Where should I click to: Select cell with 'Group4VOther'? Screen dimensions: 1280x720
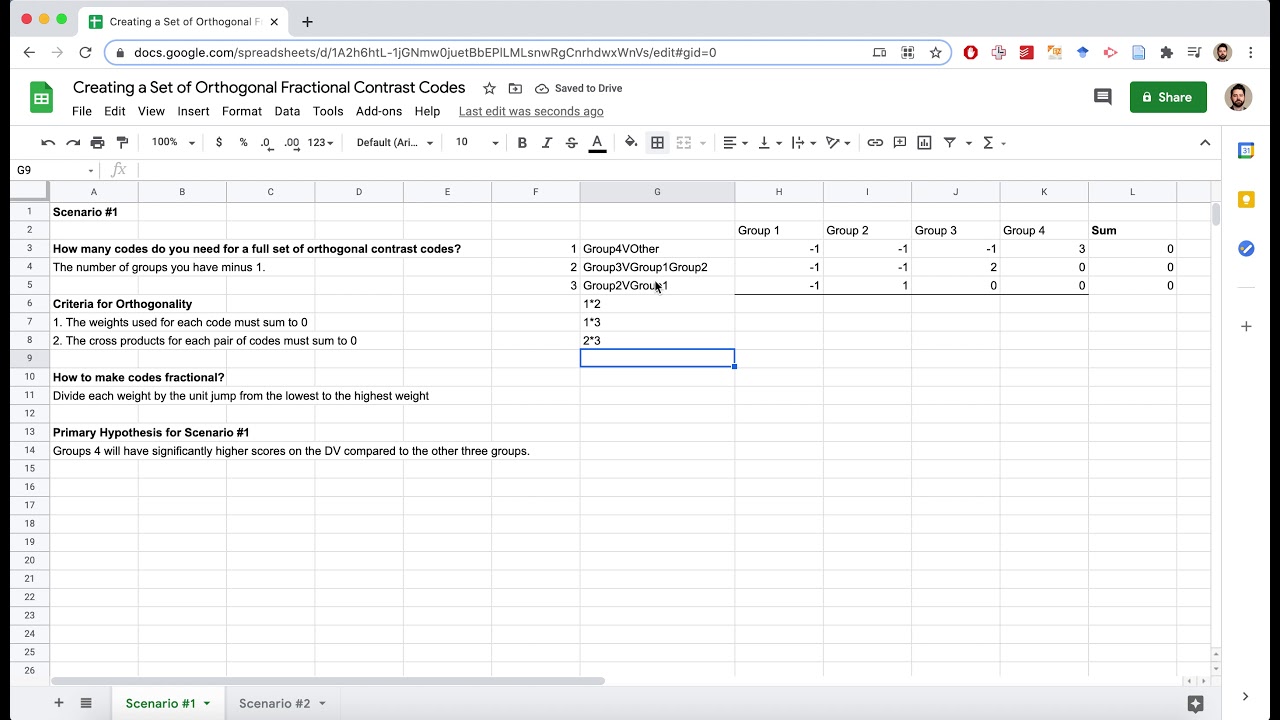657,249
